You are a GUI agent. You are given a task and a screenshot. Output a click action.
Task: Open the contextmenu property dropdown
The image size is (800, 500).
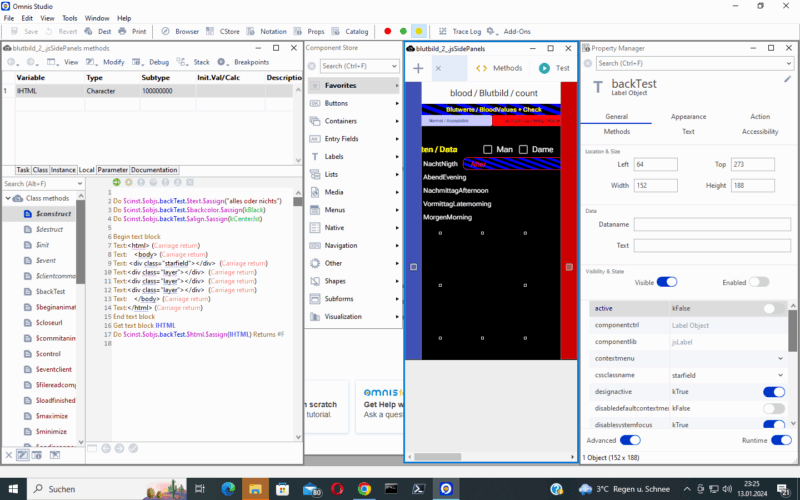point(780,357)
